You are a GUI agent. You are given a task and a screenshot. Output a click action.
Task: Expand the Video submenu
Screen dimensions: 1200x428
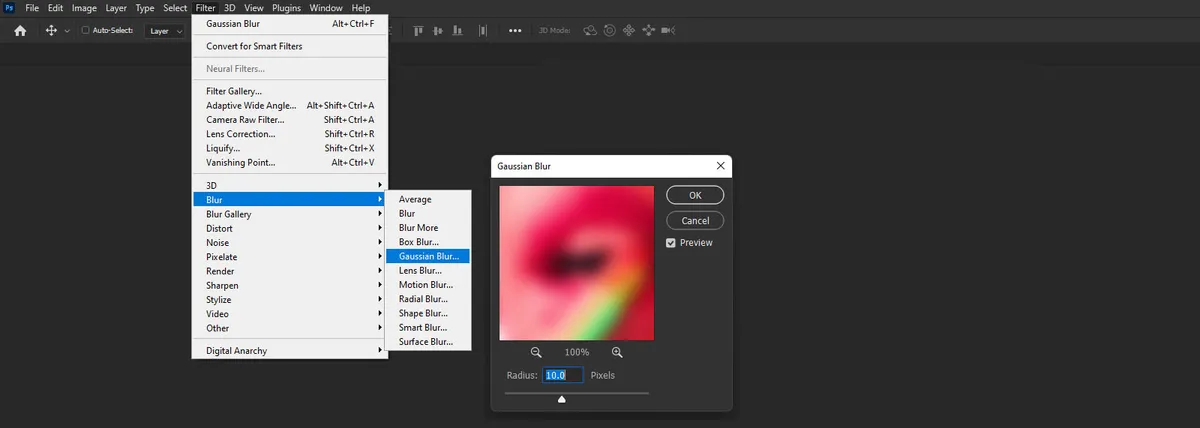pos(290,314)
